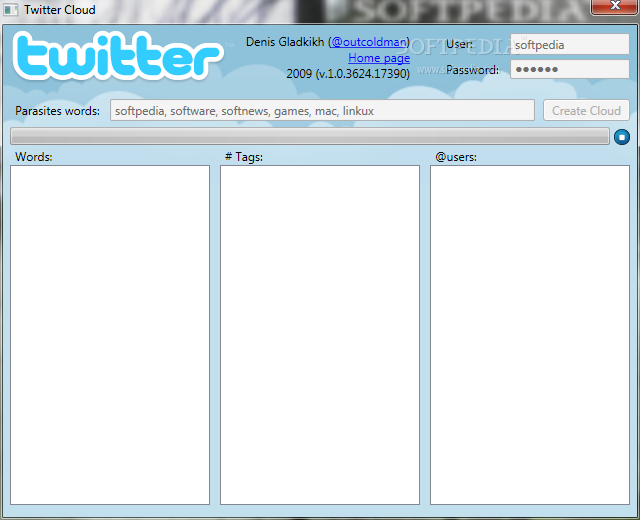This screenshot has height=520, width=640.
Task: Click the 'Twitter Cloud' window title
Action: [x=60, y=9]
